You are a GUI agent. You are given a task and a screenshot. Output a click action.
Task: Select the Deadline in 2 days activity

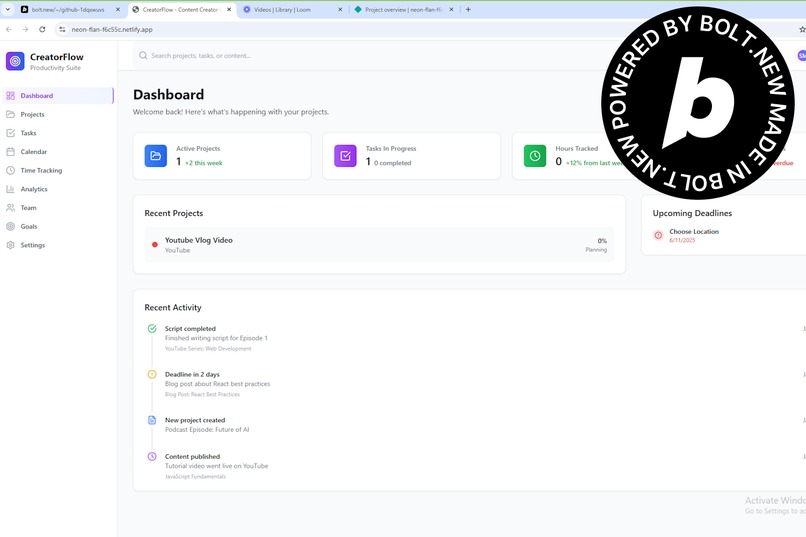coord(217,384)
